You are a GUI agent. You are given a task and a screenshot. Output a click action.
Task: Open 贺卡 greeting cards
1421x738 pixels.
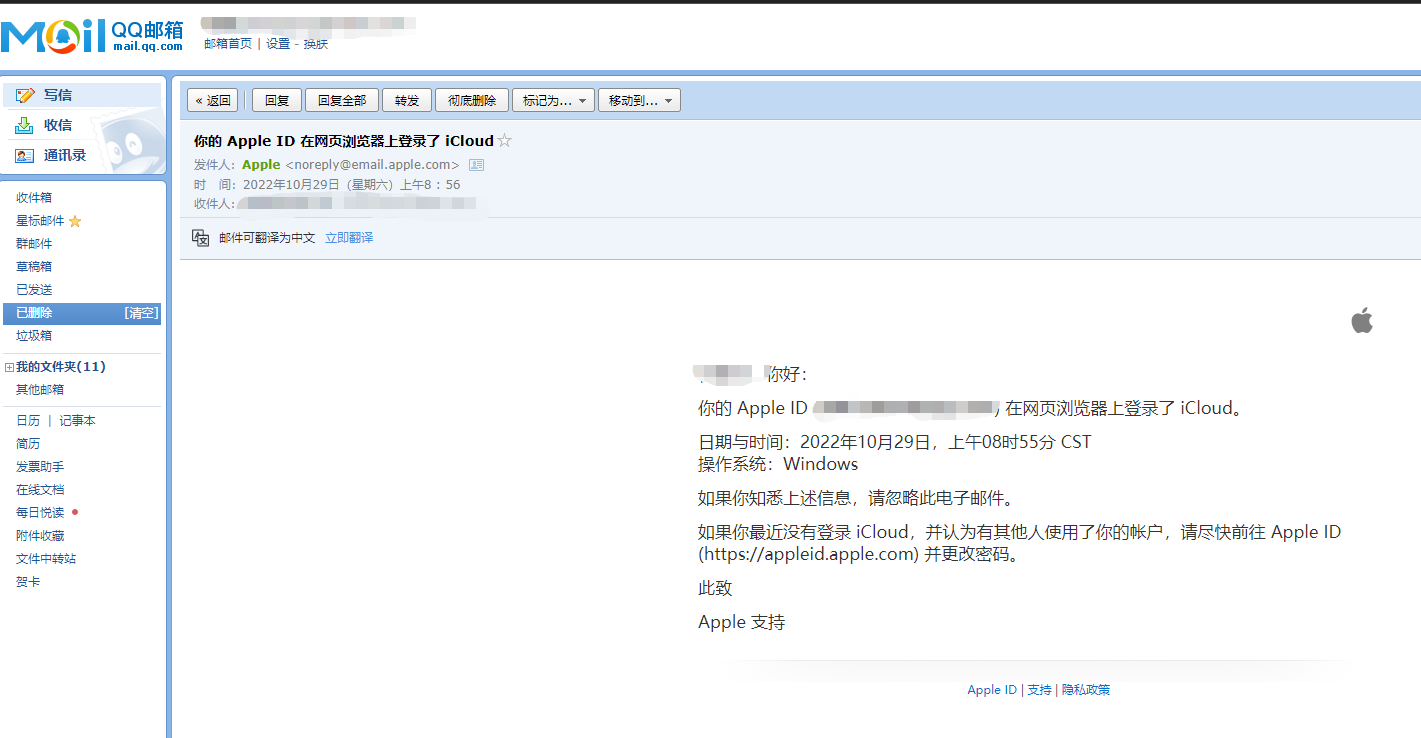[x=28, y=582]
